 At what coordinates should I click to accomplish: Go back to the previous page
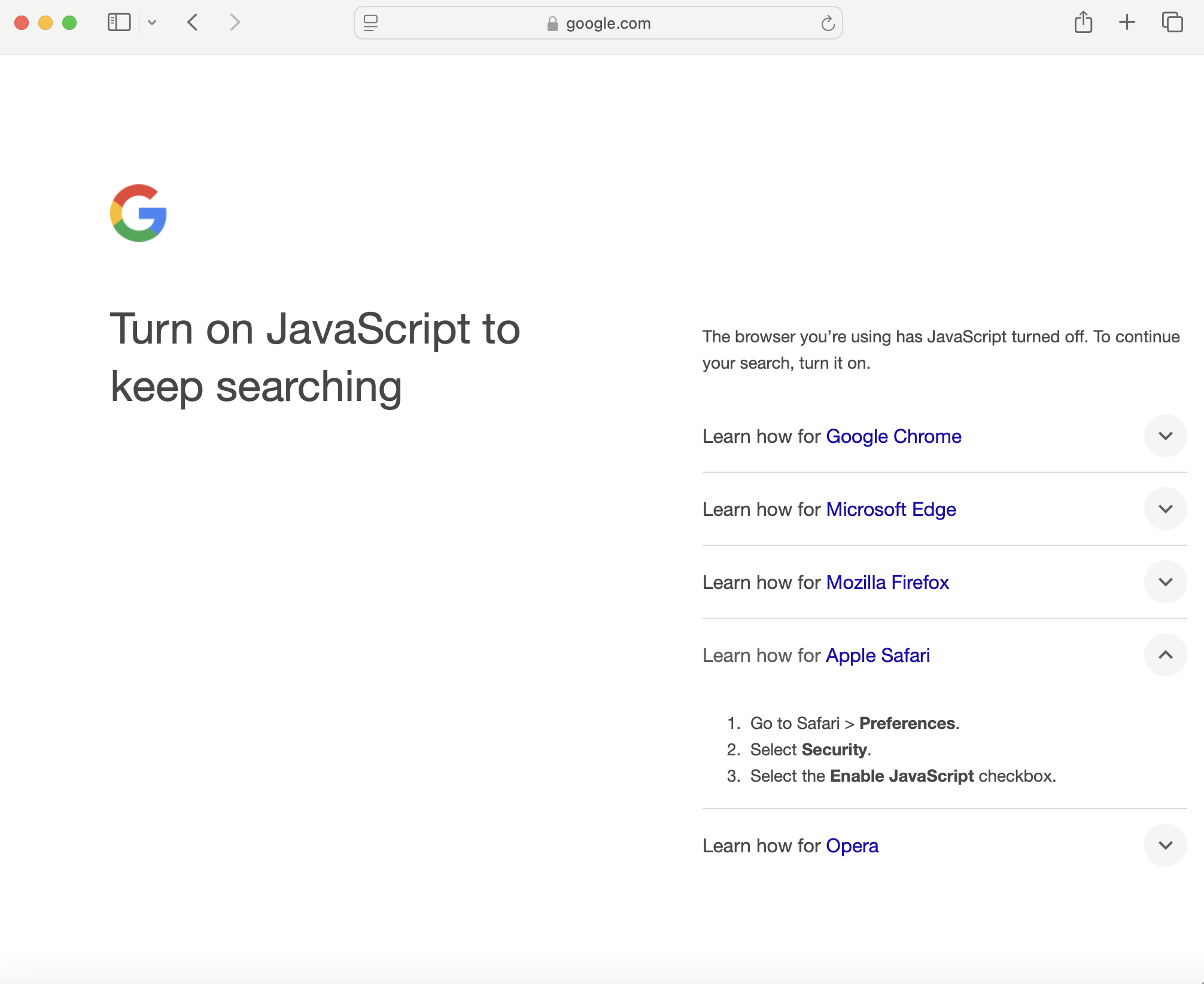(x=193, y=23)
